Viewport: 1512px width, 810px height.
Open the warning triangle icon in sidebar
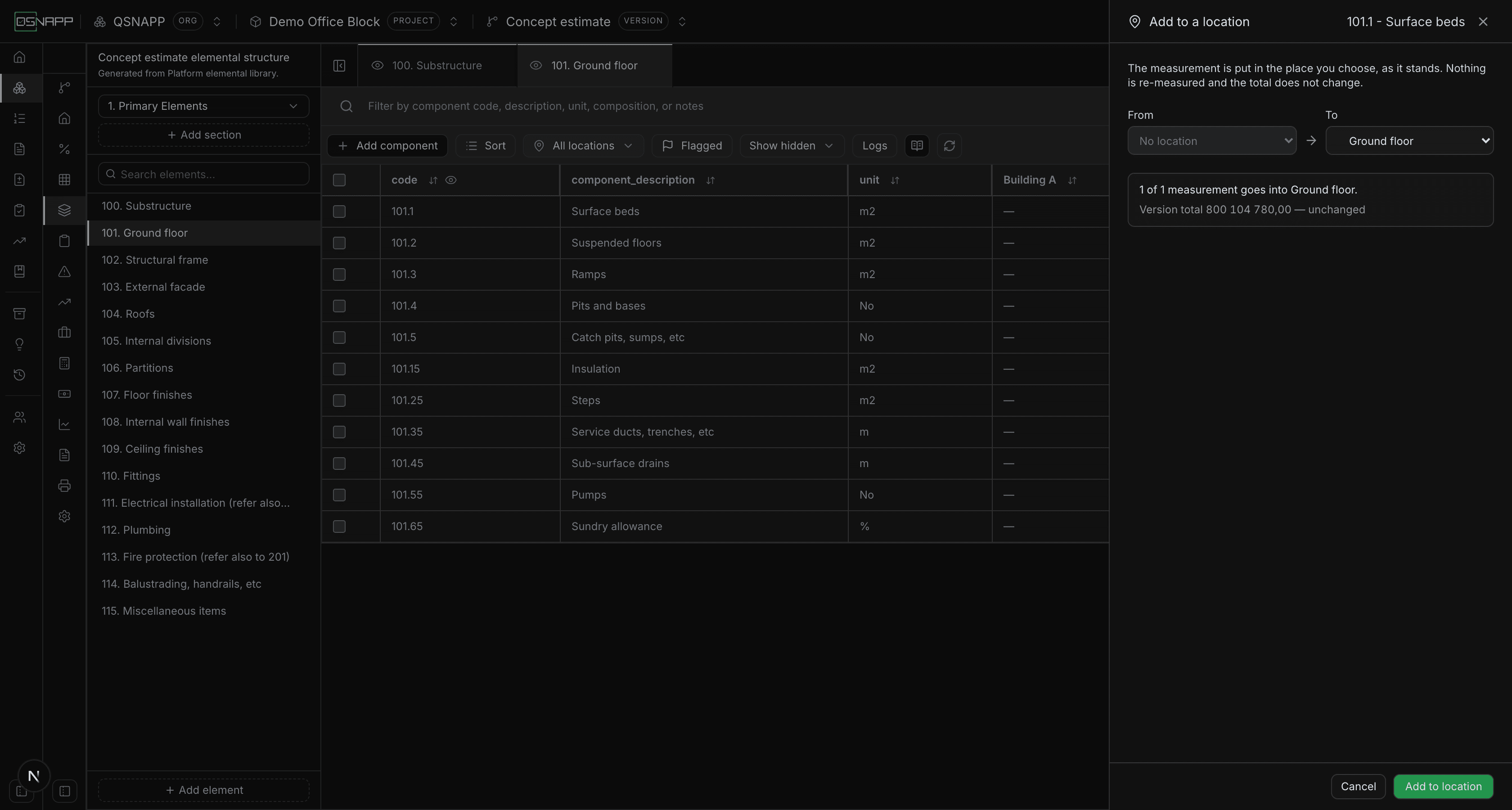point(64,271)
